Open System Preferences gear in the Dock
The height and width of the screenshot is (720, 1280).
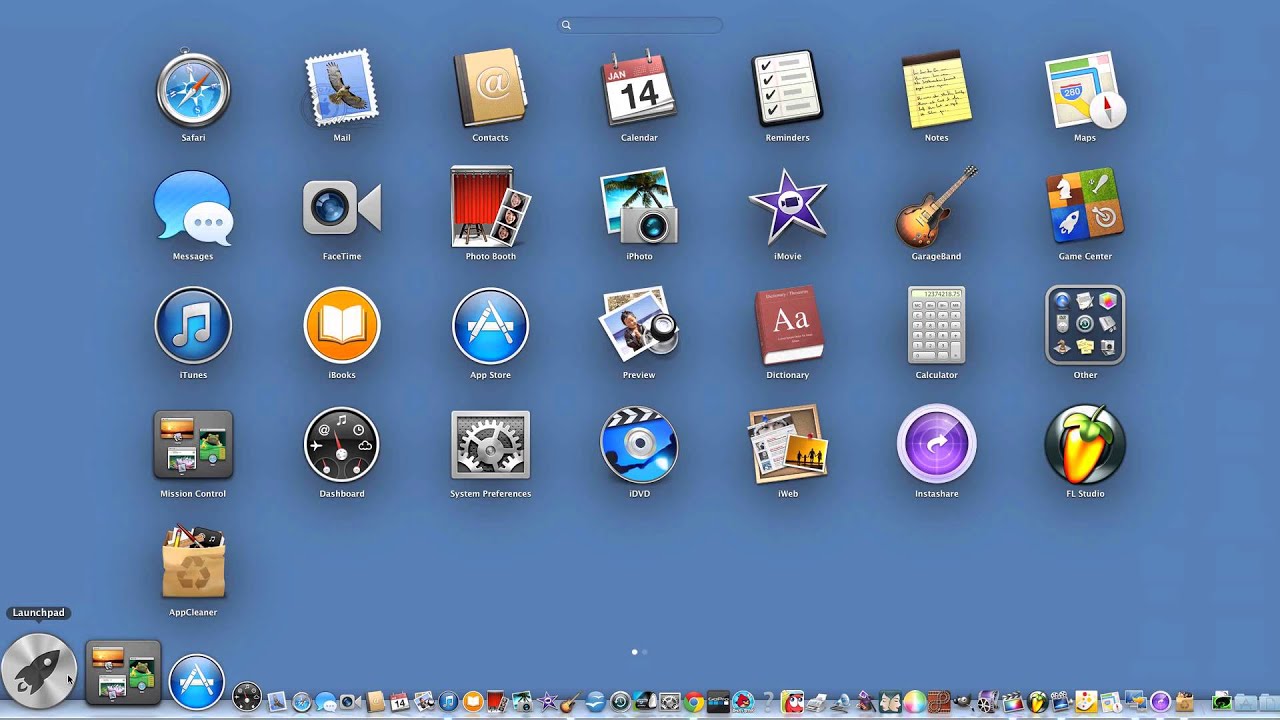pos(669,702)
